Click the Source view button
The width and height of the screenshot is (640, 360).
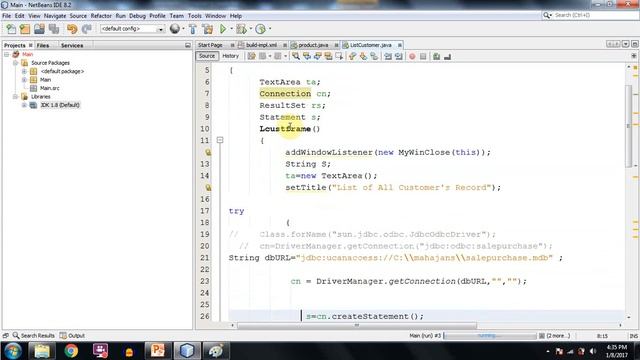click(x=207, y=56)
